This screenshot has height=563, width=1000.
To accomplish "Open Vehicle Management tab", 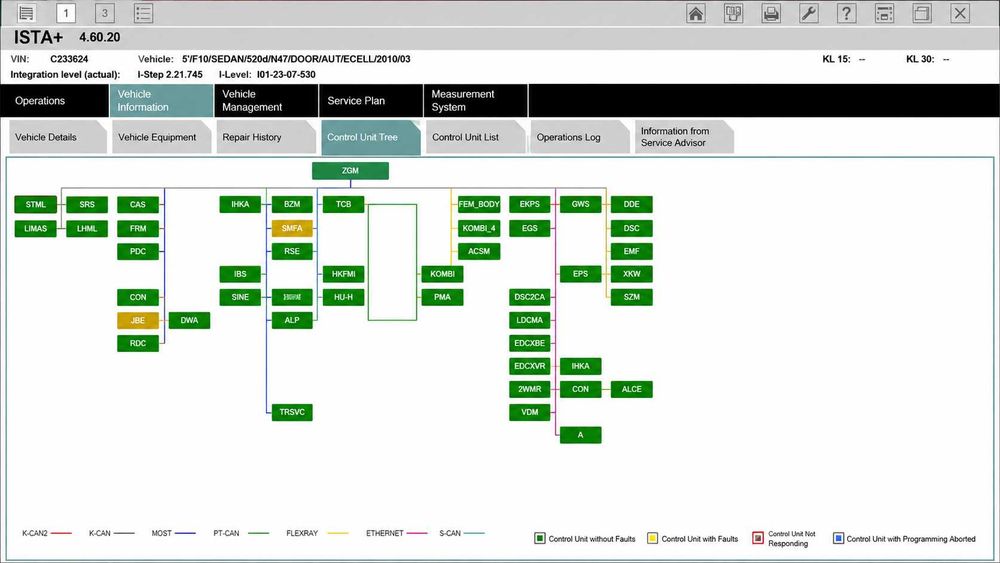I will pos(266,101).
